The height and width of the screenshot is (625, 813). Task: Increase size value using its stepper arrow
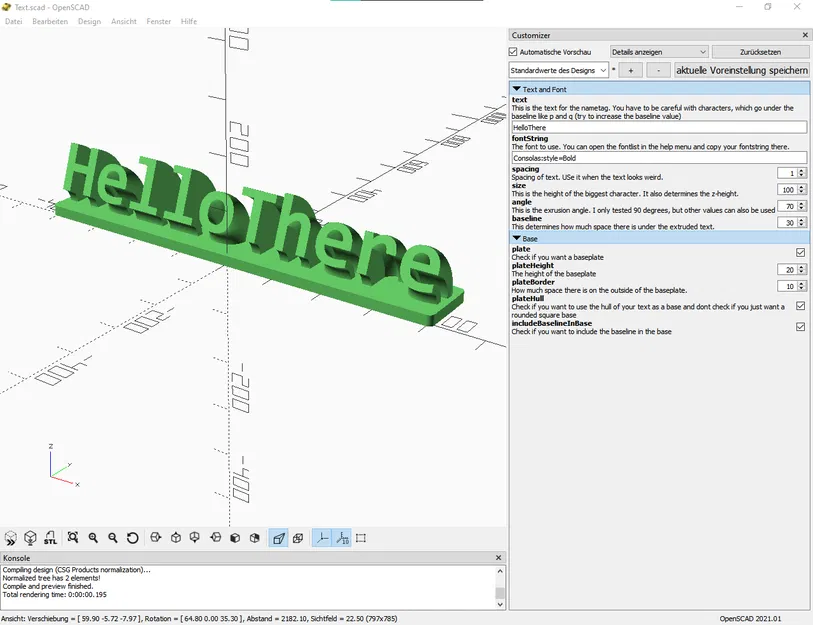tap(800, 184)
